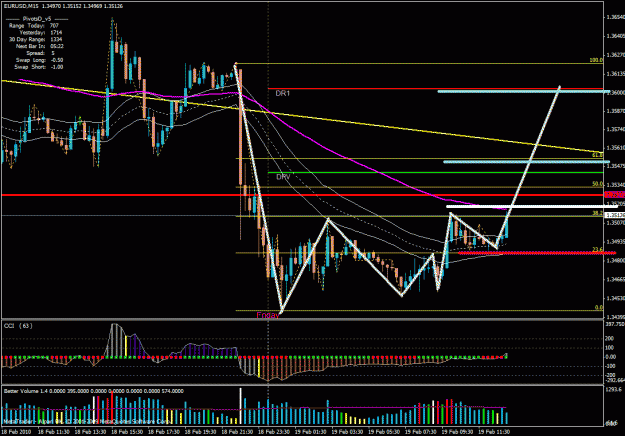Image resolution: width=625 pixels, height=436 pixels.
Task: Click the 18 Feb 23:30 time label
Action: 273,432
